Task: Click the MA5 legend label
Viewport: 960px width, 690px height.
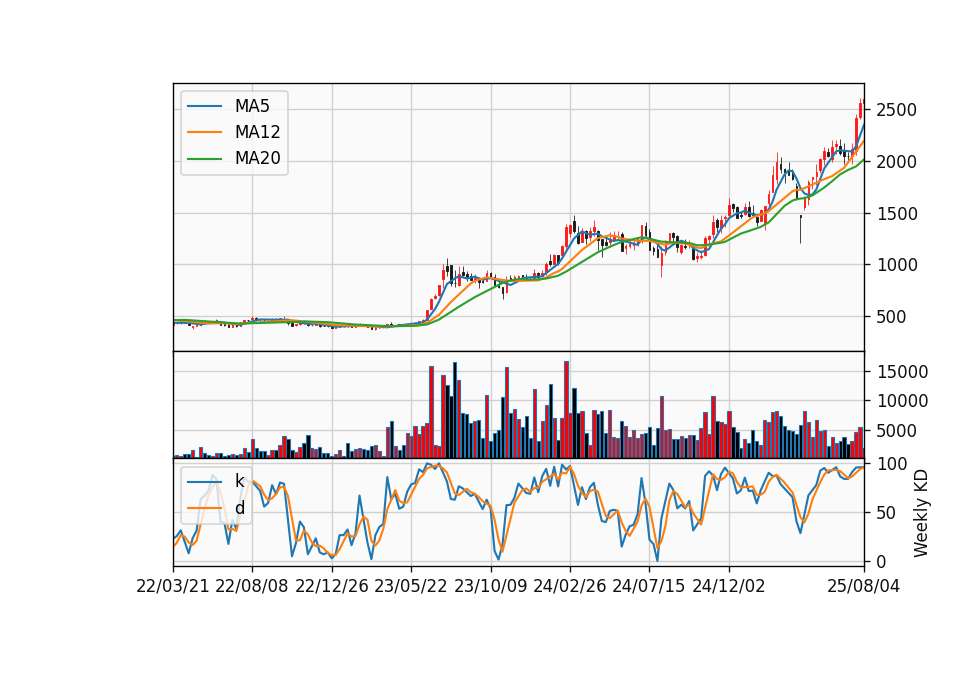Action: (x=252, y=106)
